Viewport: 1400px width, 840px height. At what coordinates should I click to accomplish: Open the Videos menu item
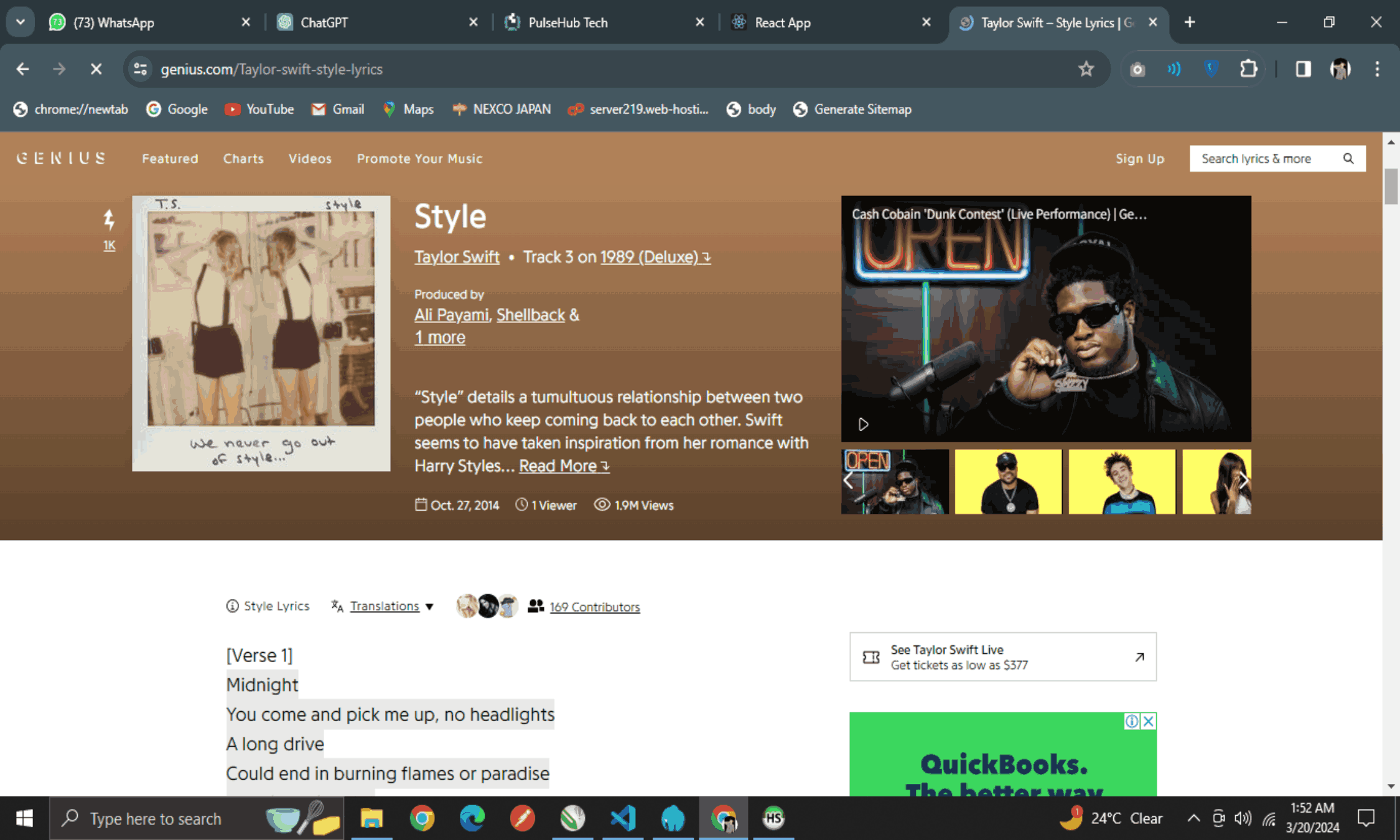(x=310, y=159)
